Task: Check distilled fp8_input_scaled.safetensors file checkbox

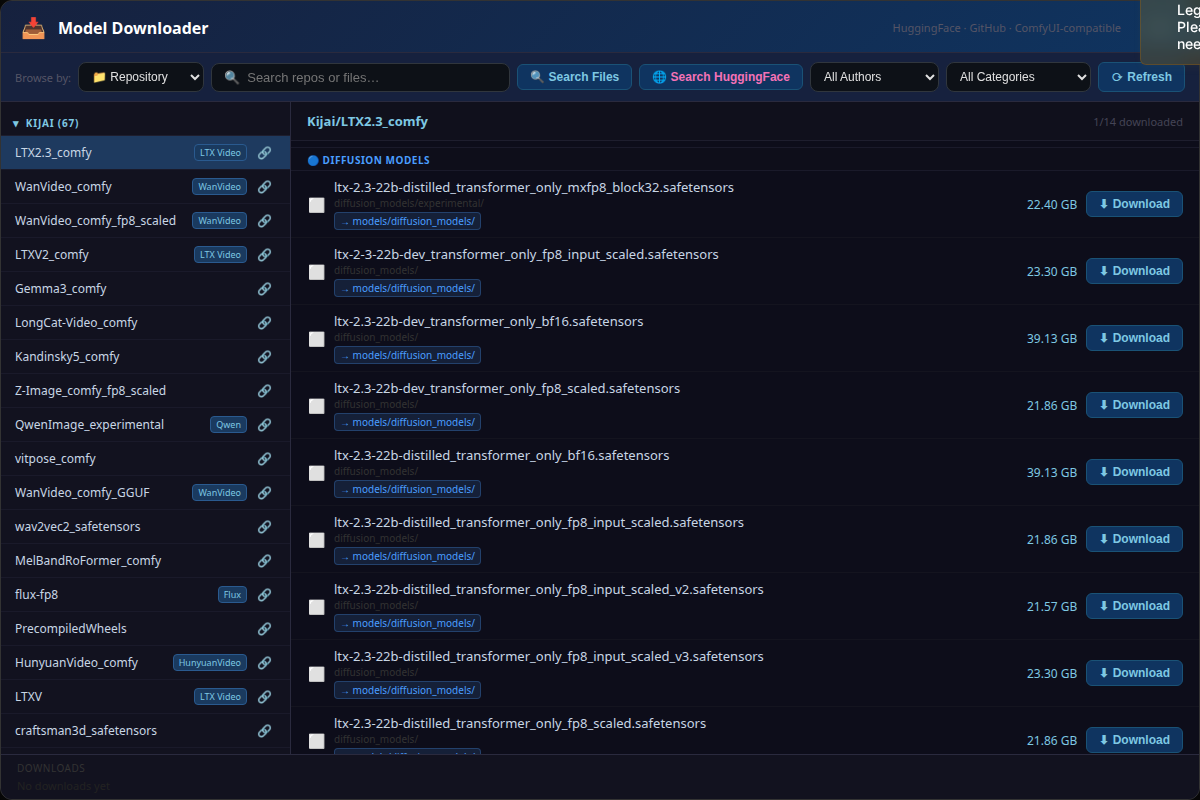Action: click(x=316, y=540)
